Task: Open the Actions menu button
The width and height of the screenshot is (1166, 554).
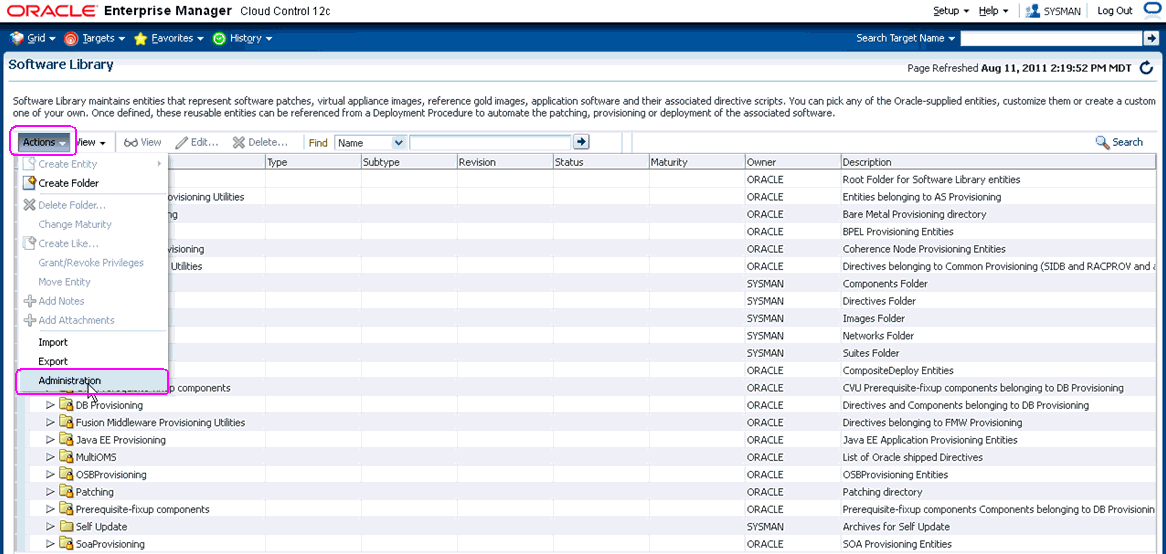Action: [x=45, y=141]
